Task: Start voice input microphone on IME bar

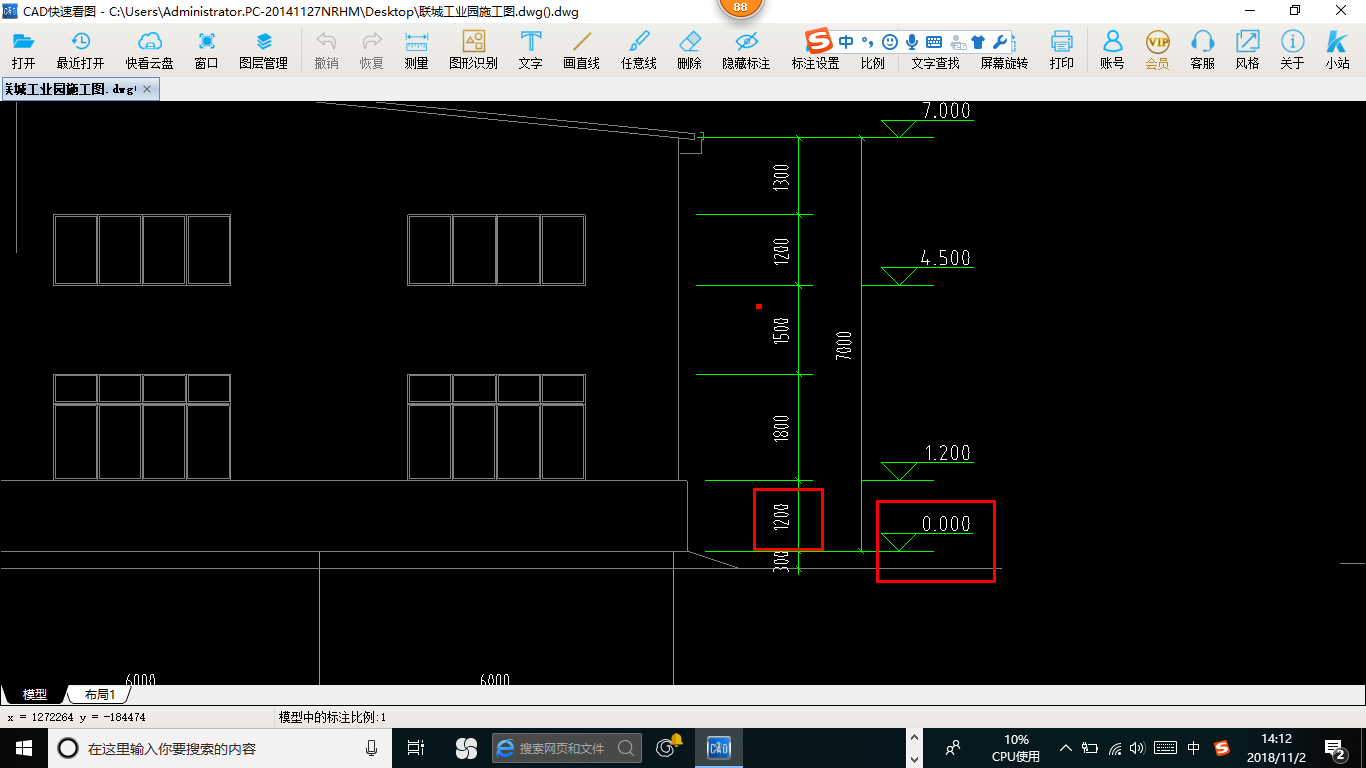Action: click(x=911, y=41)
